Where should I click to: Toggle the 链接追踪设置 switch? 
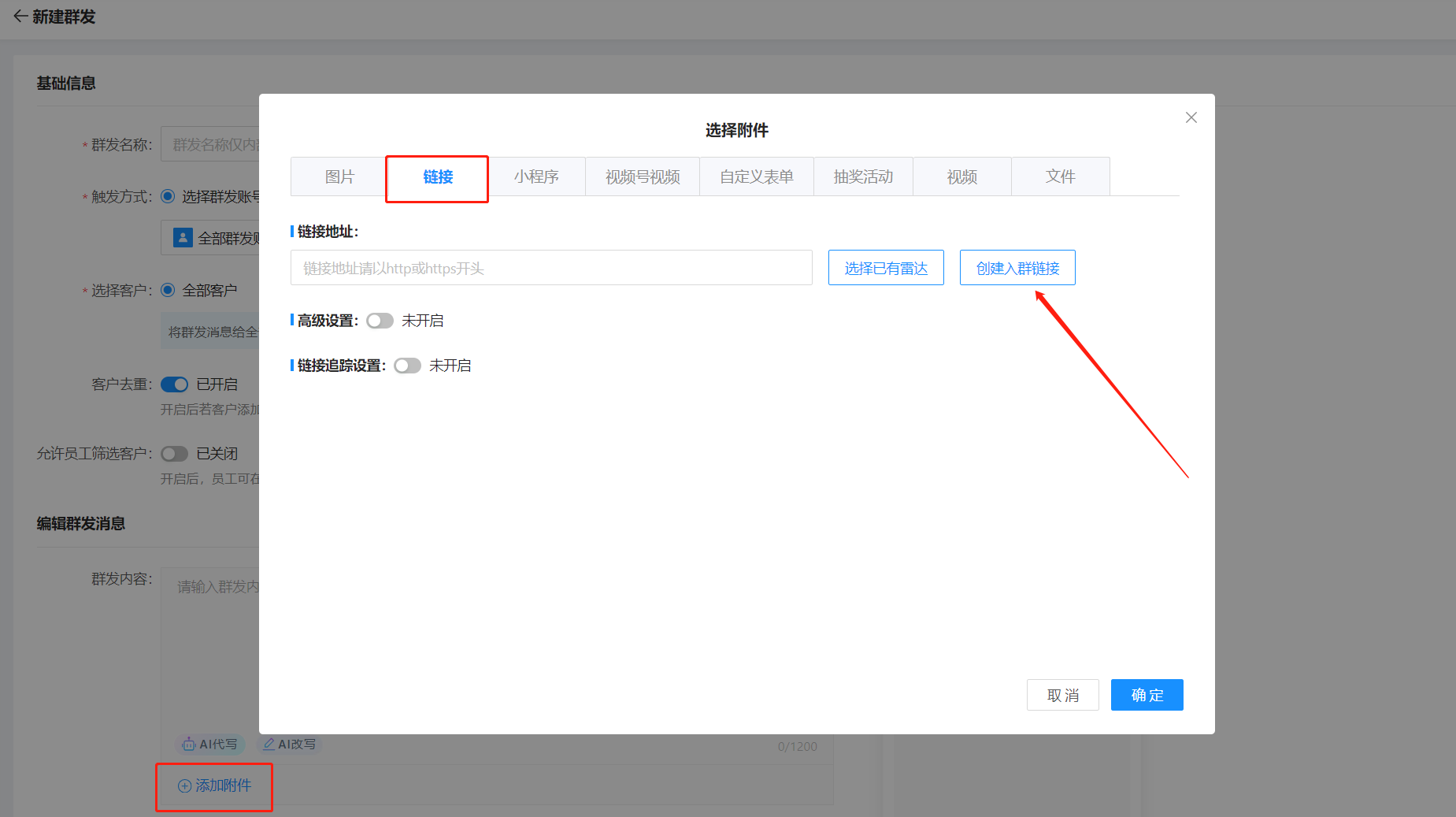click(x=407, y=366)
